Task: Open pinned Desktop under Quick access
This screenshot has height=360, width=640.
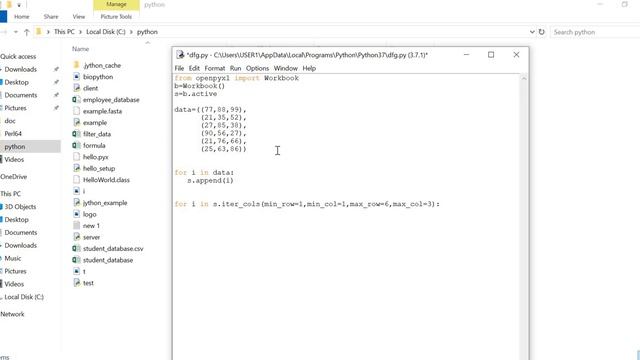Action: pyautogui.click(x=17, y=82)
